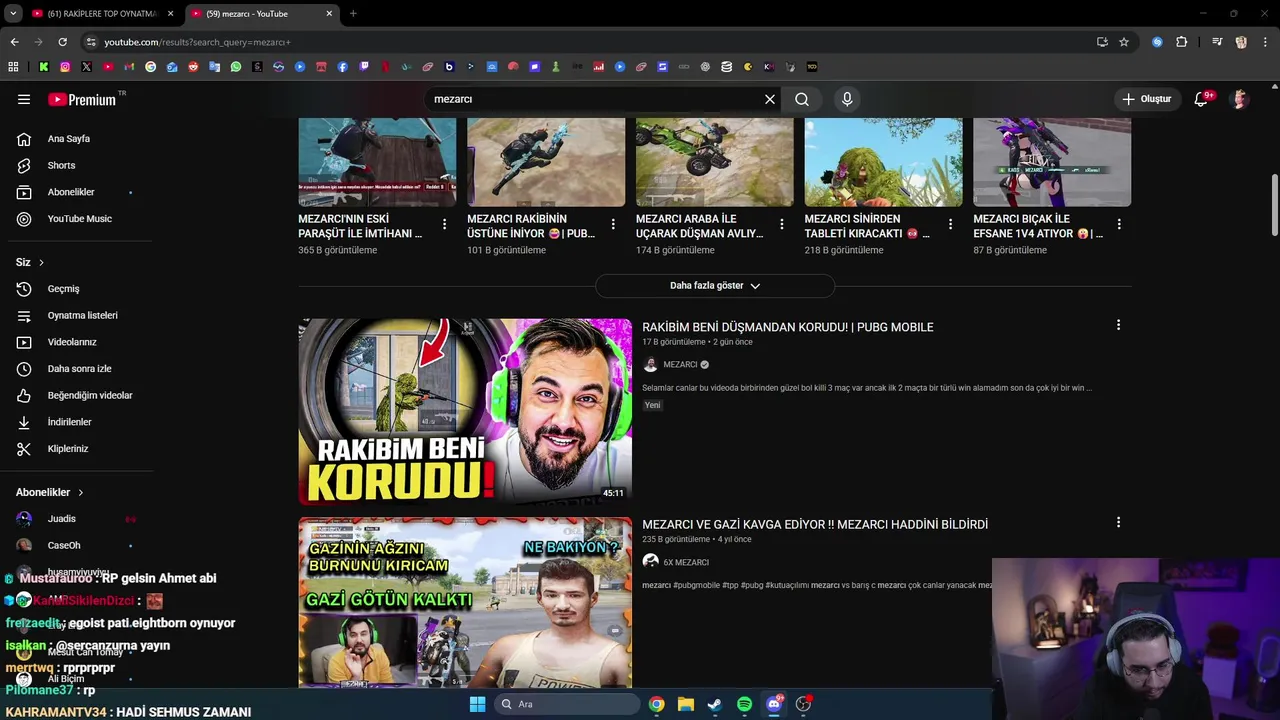1280x720 pixels.
Task: Open Spotify from the taskbar
Action: [x=744, y=704]
